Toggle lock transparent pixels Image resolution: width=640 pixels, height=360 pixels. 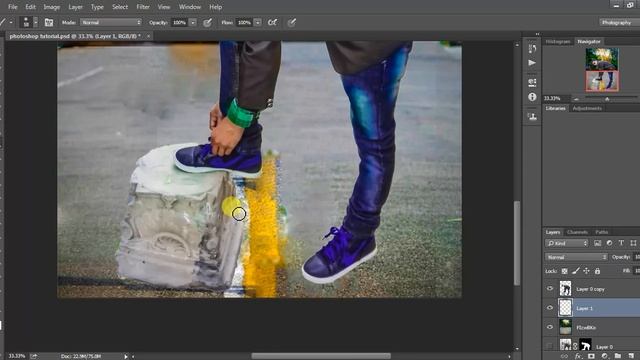click(564, 271)
